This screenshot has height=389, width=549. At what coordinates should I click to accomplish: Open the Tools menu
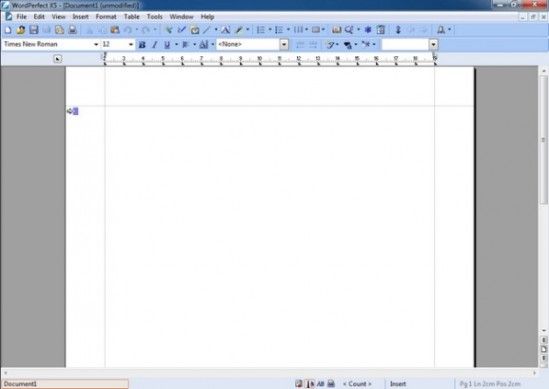tap(154, 16)
